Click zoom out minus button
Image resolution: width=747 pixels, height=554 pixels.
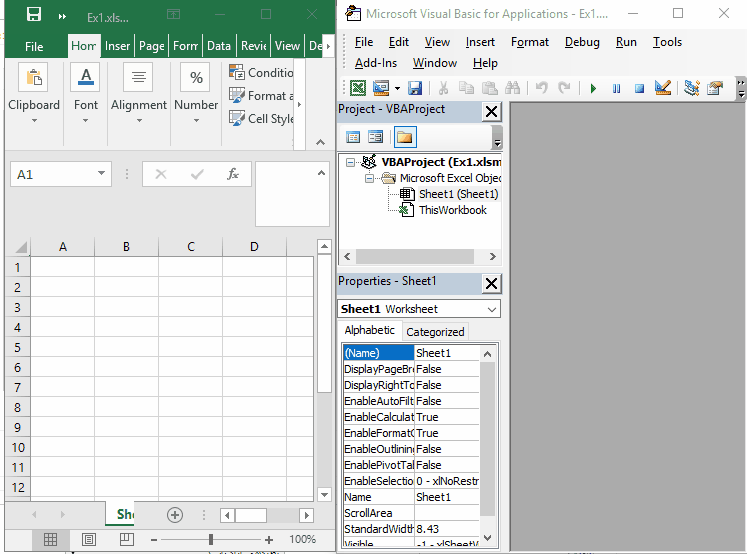click(x=154, y=540)
